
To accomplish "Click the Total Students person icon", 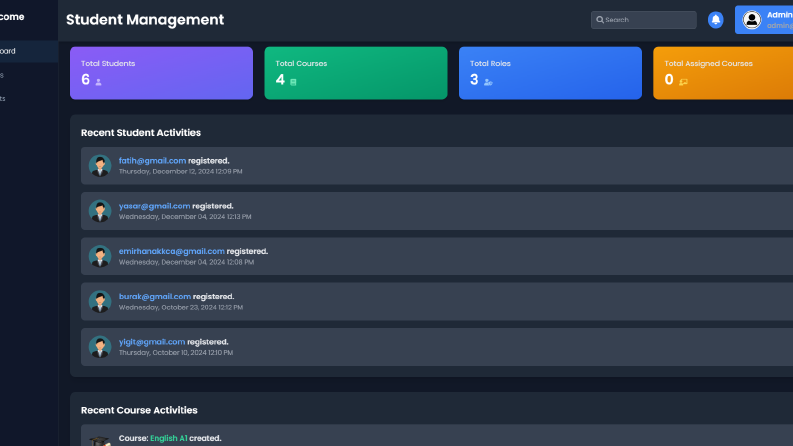I will coord(99,82).
